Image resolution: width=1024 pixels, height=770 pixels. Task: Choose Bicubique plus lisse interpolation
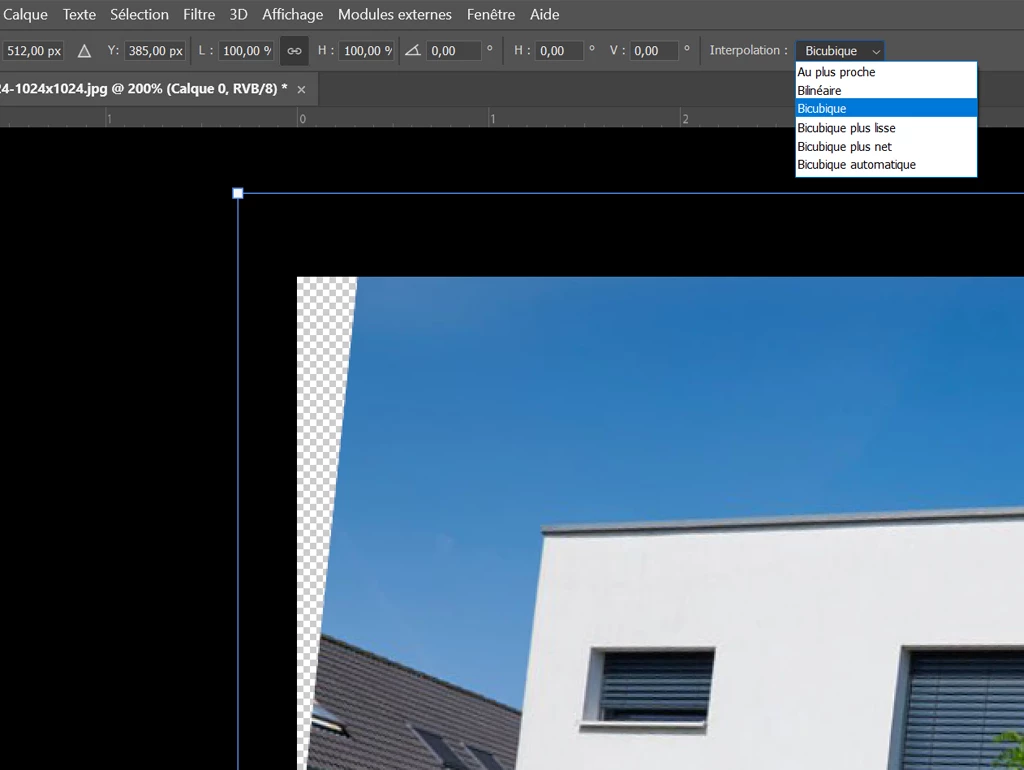886,128
